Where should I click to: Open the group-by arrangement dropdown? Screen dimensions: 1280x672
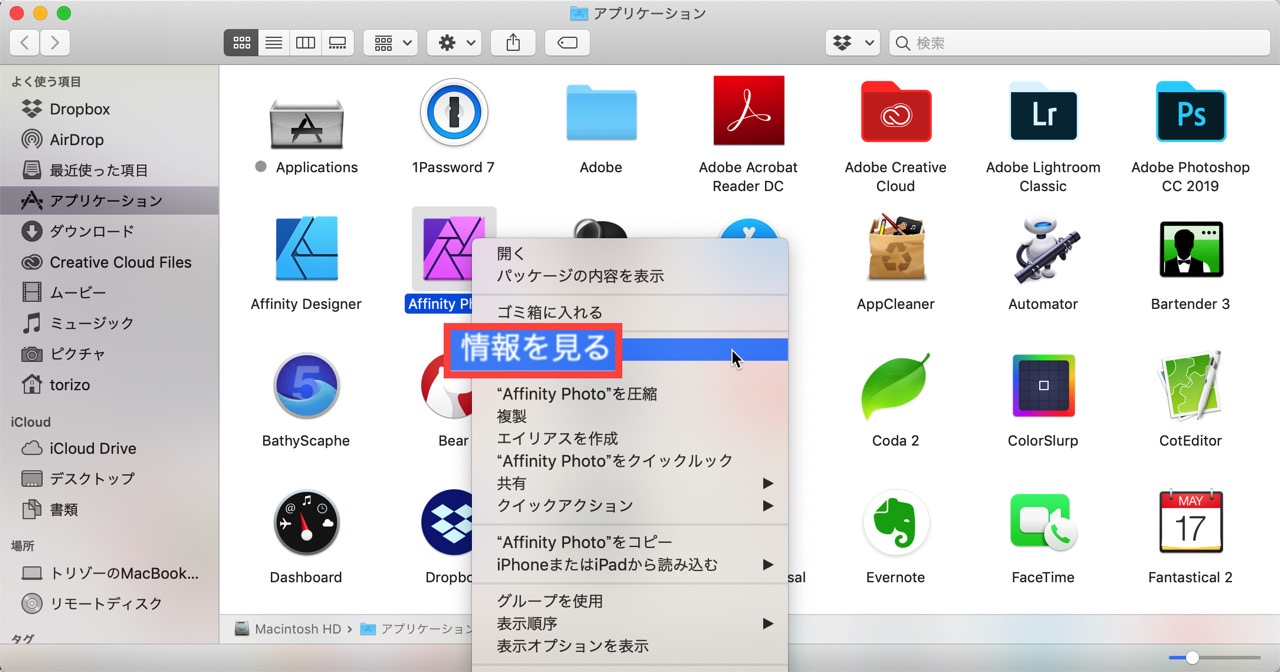(390, 43)
